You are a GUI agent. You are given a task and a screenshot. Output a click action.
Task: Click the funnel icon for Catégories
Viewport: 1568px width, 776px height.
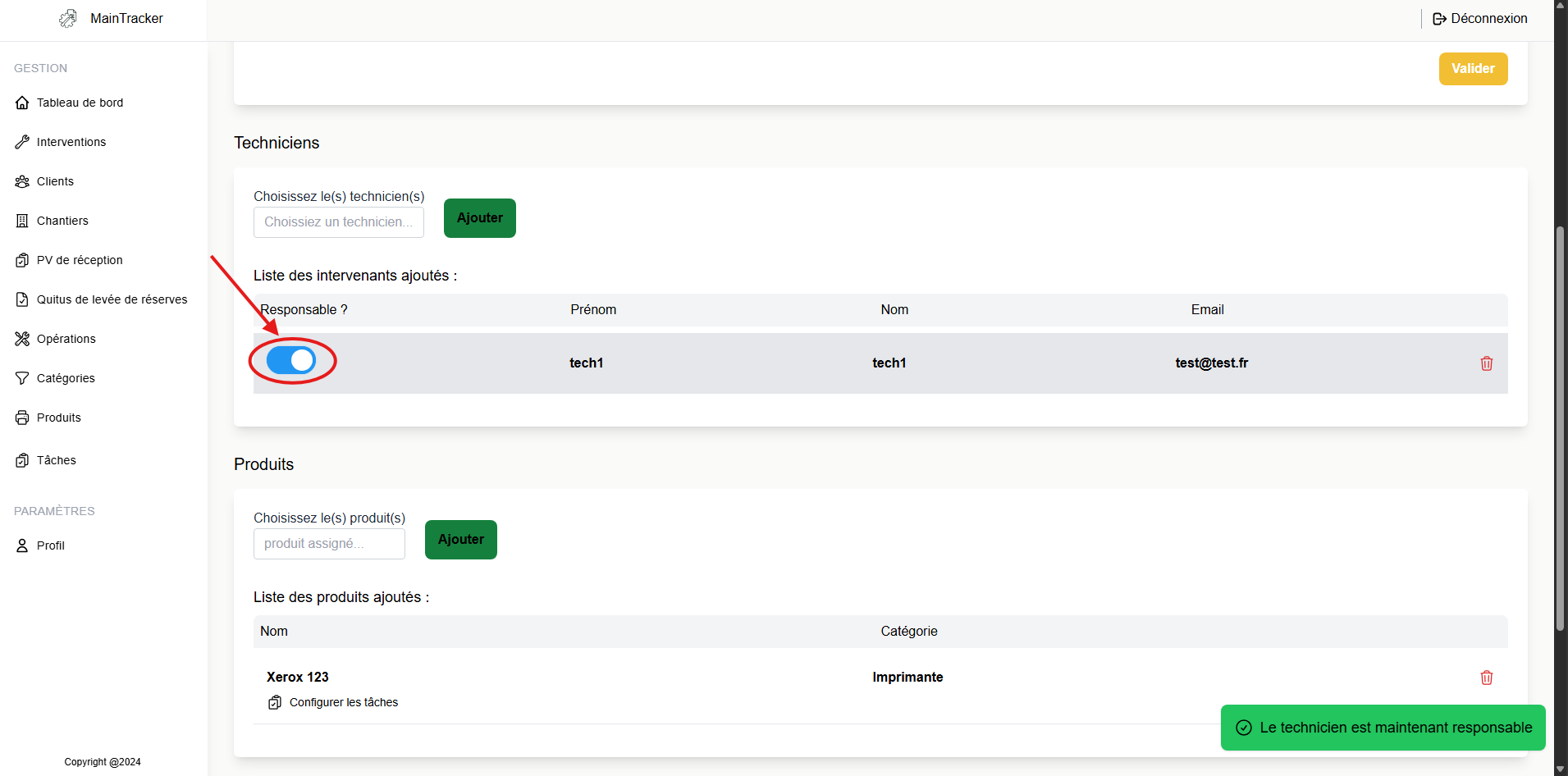tap(22, 378)
